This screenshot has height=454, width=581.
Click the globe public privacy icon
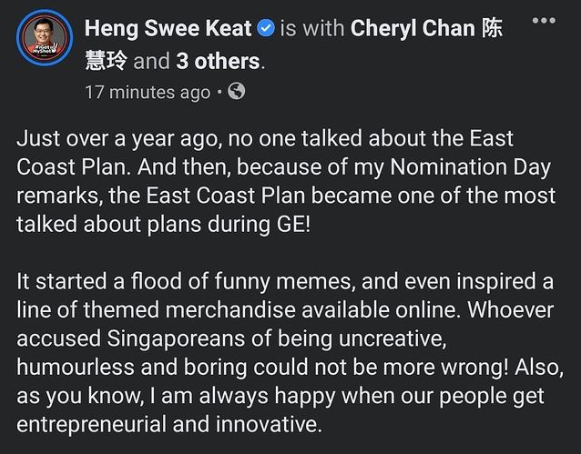(236, 91)
